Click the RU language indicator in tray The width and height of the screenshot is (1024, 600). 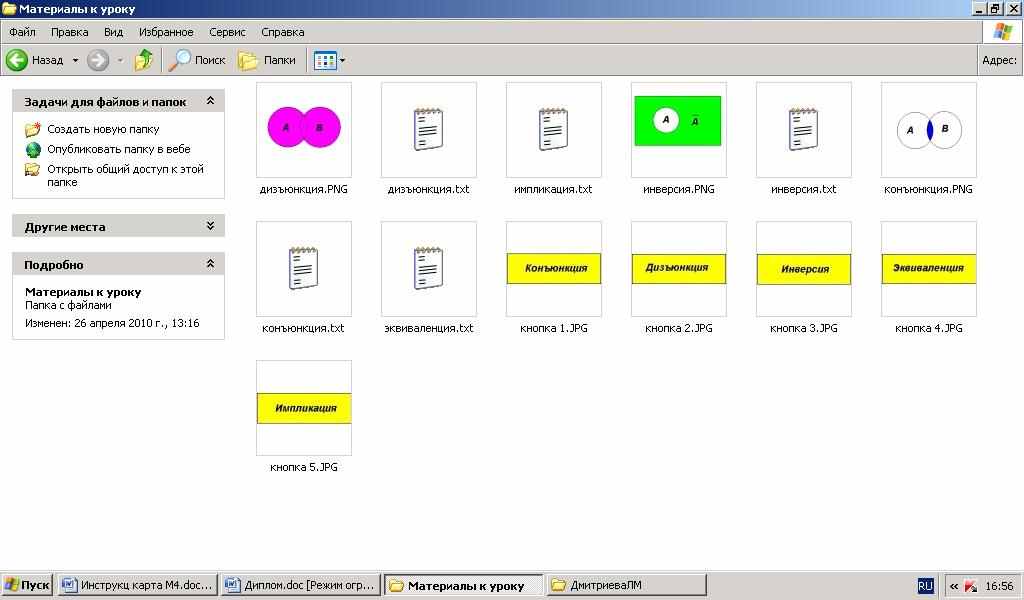coord(925,586)
